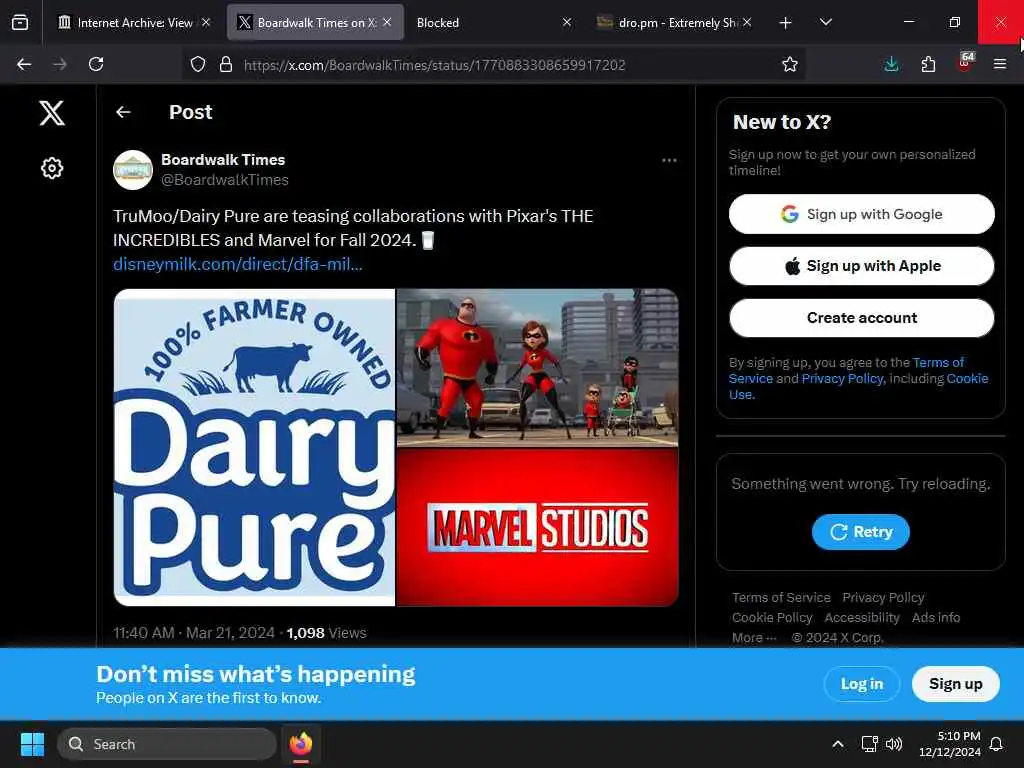Open Firefox downloads panel

tap(891, 64)
